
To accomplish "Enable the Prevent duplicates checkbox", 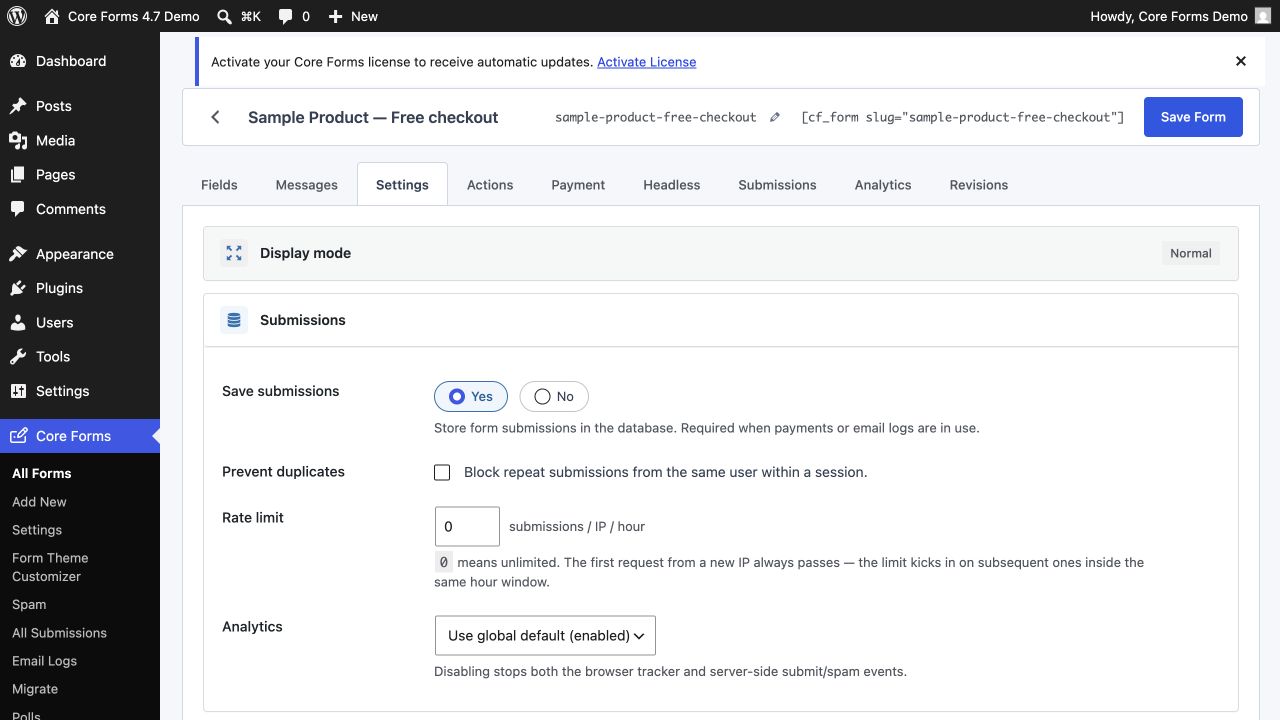I will coord(442,472).
